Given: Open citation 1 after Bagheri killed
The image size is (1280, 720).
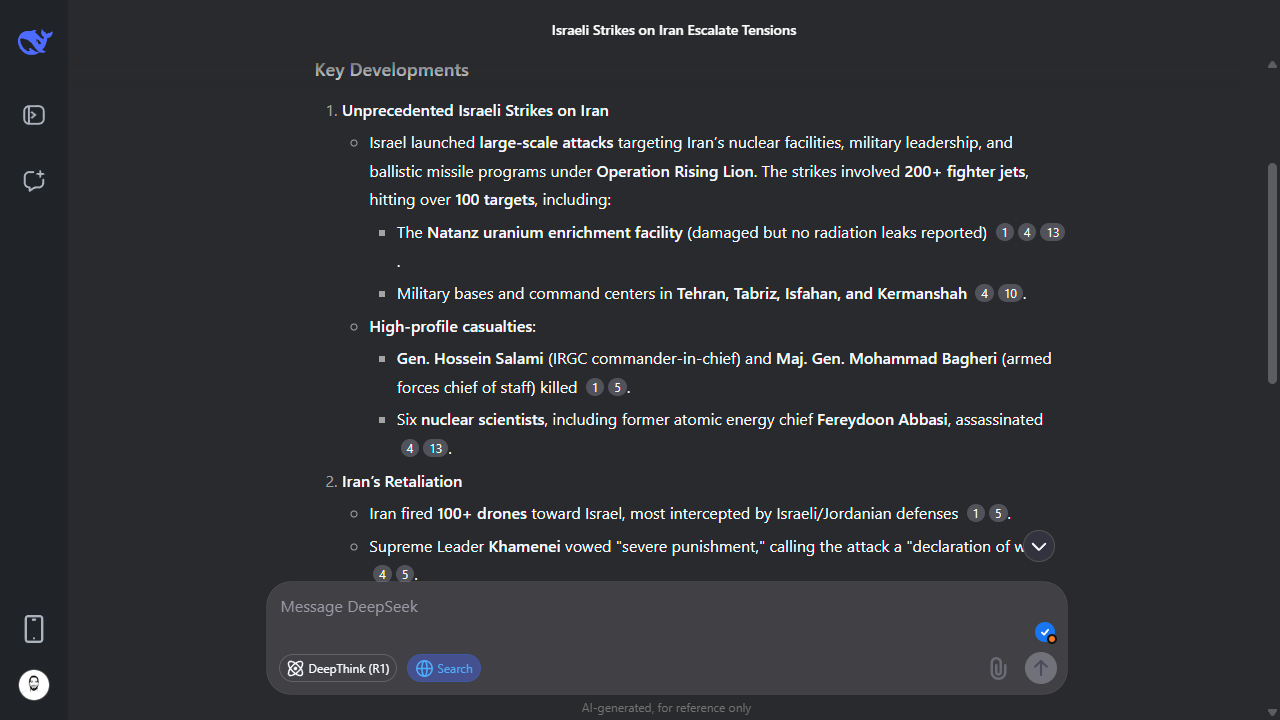Looking at the screenshot, I should click(595, 387).
